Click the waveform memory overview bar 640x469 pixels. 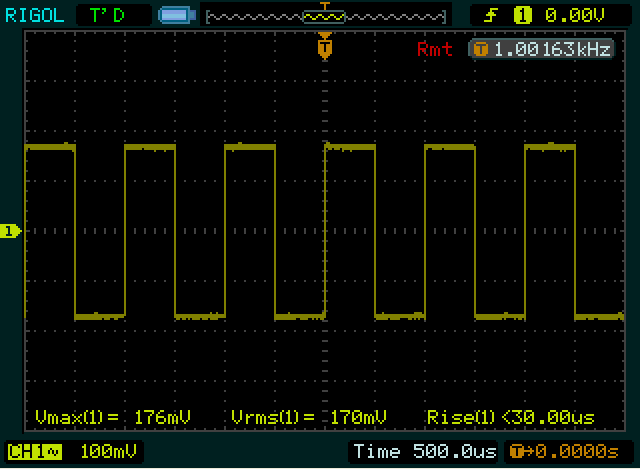pyautogui.click(x=326, y=17)
